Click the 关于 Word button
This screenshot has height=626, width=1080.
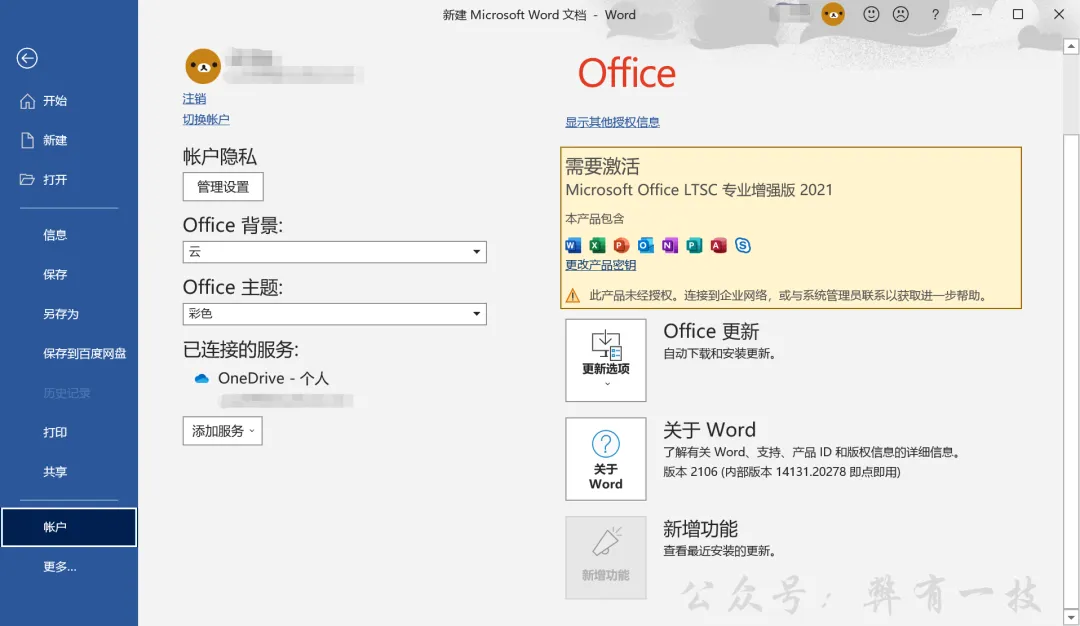pyautogui.click(x=606, y=459)
